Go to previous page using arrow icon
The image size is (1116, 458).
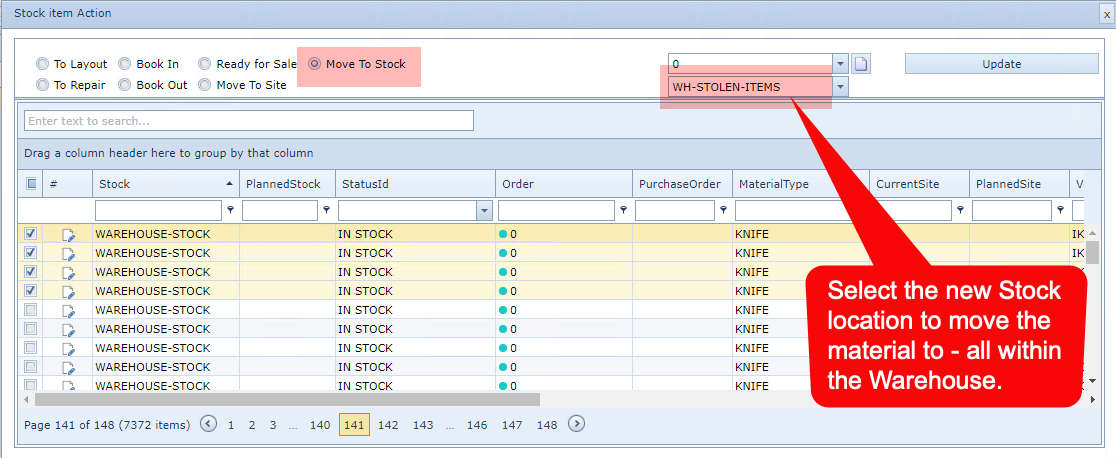pyautogui.click(x=208, y=424)
